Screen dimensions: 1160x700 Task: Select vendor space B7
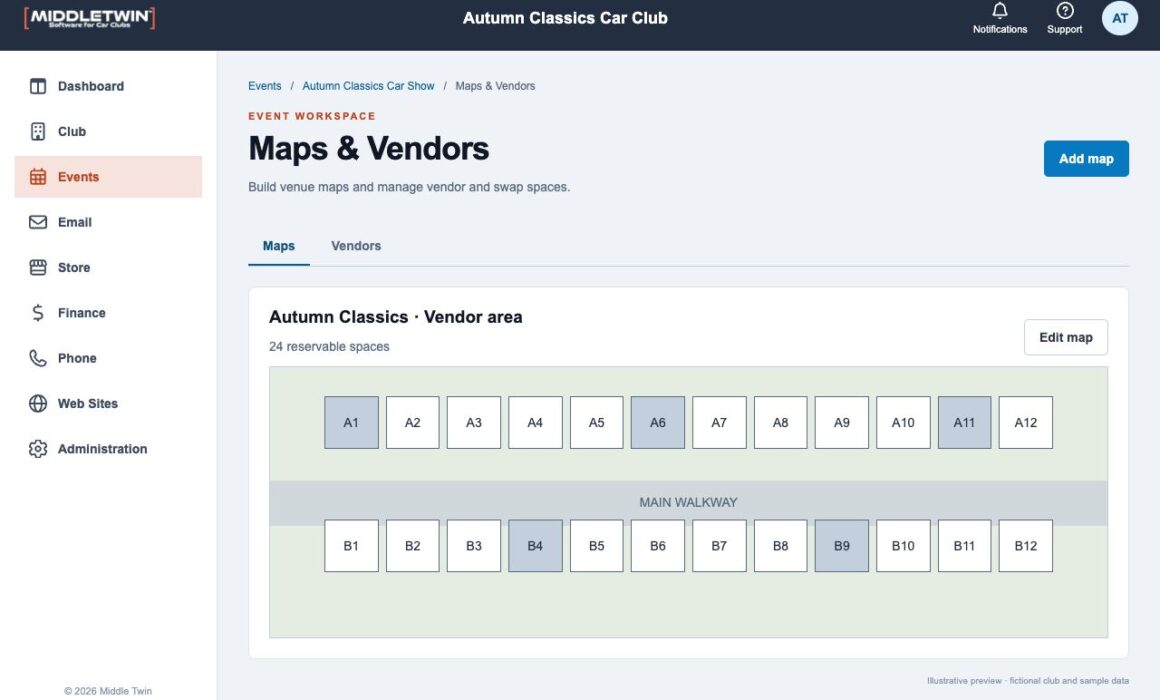(x=719, y=546)
